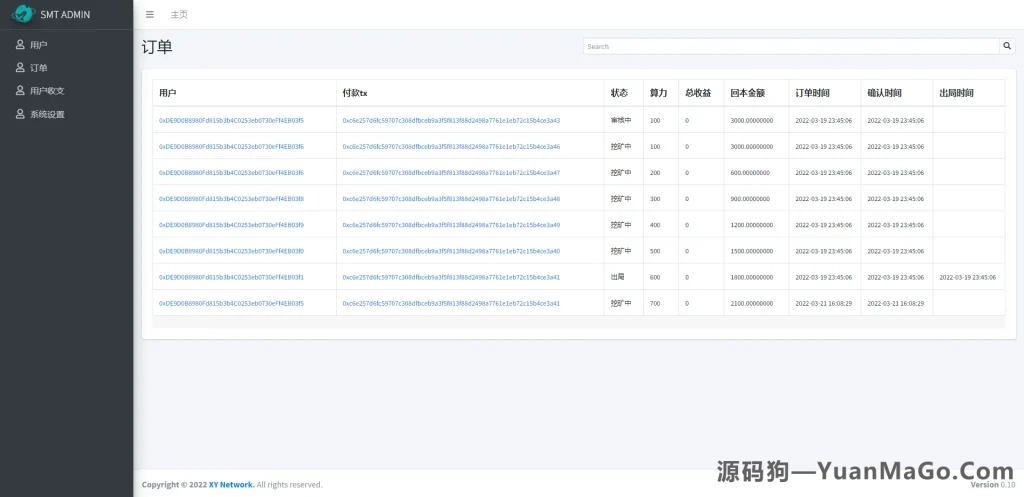Select 确认时间 value 2022-03-21 16:08:29
Image resolution: width=1024 pixels, height=497 pixels.
[x=895, y=303]
